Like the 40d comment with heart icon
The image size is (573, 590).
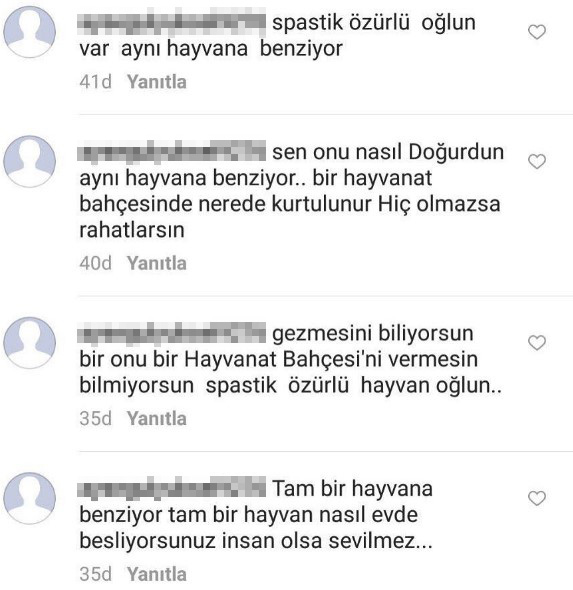click(537, 162)
